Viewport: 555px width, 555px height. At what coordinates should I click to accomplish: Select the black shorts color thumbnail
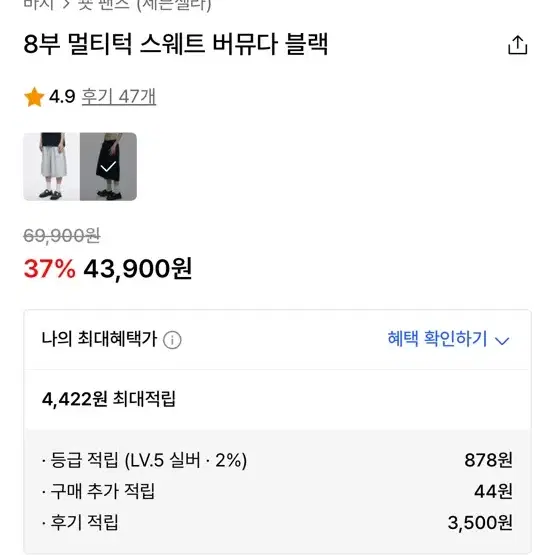(108, 166)
